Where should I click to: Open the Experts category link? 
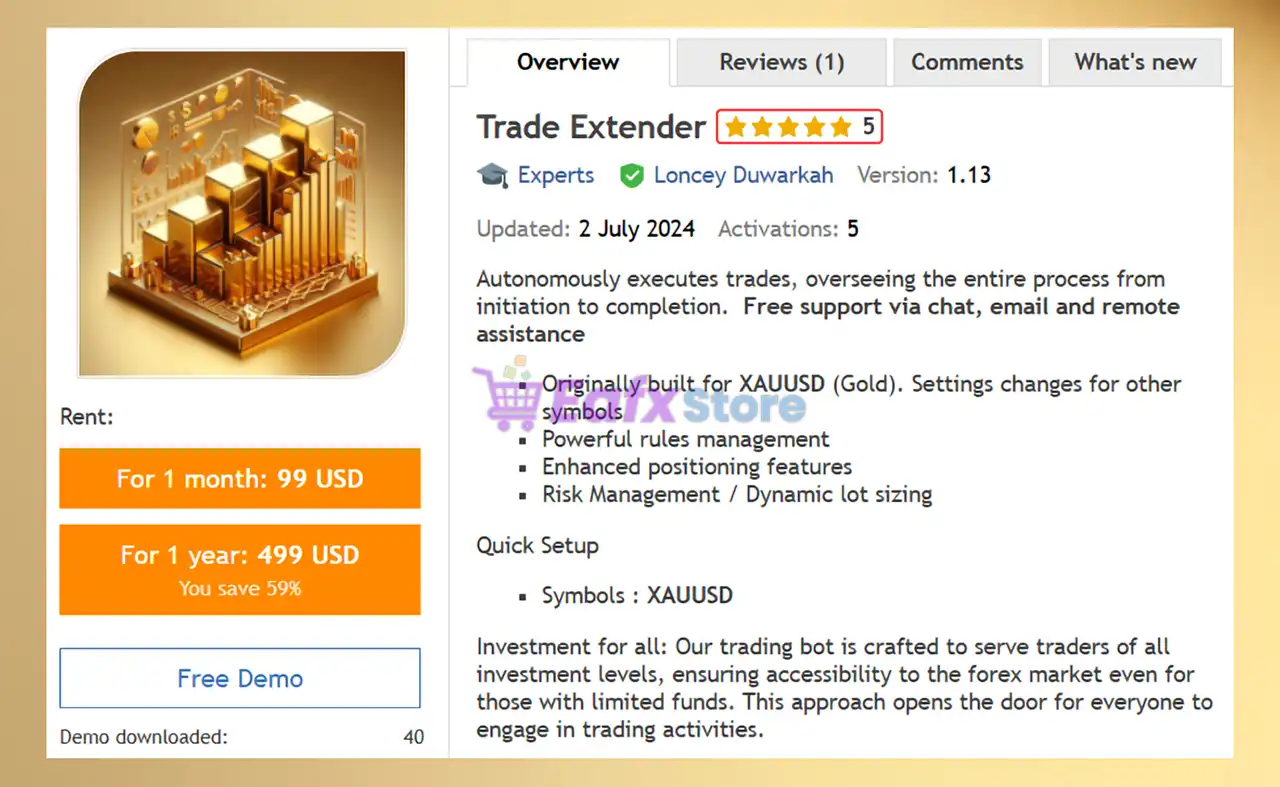(x=556, y=175)
